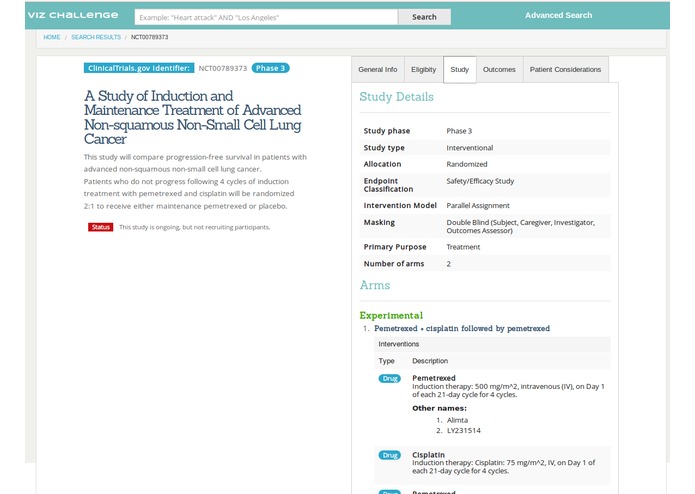Return to SEARCH RESULTS breadcrumb
The width and height of the screenshot is (695, 494).
click(96, 37)
